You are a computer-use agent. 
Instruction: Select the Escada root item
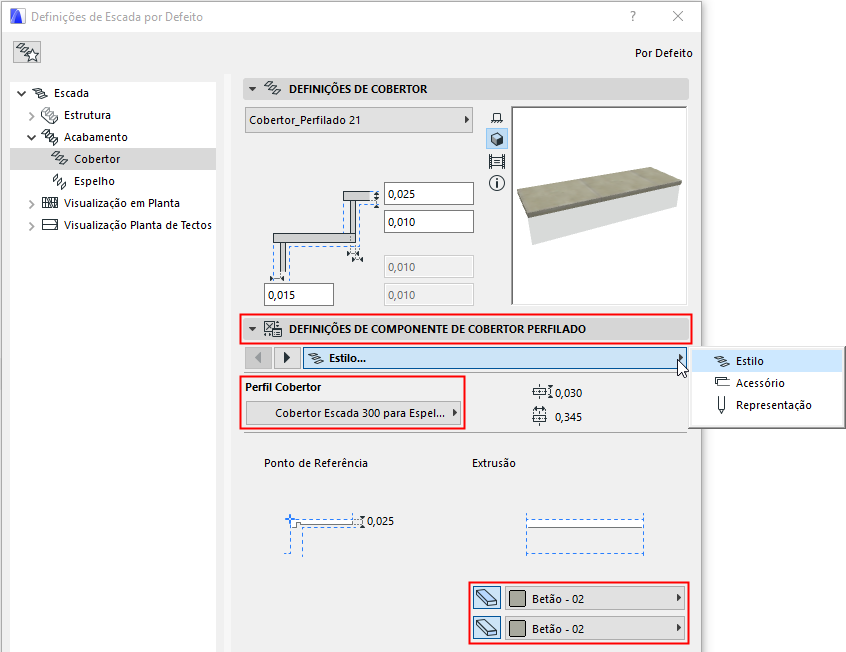pyautogui.click(x=71, y=93)
